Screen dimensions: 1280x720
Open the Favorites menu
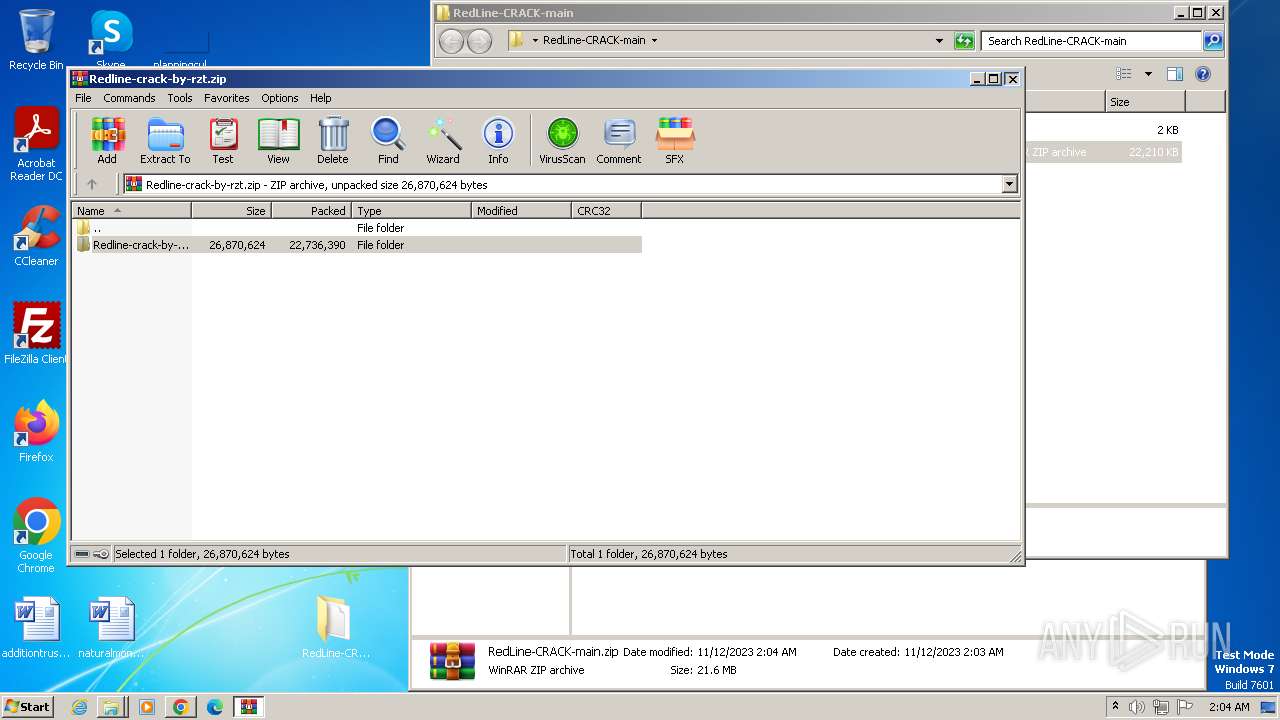(227, 98)
